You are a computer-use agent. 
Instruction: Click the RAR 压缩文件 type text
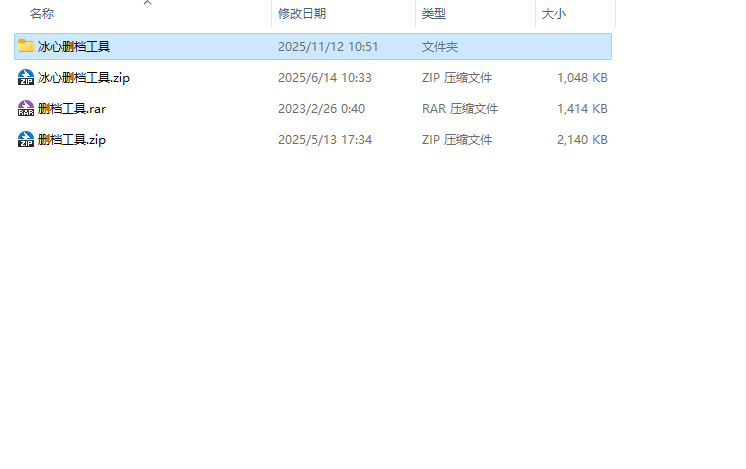[x=459, y=108]
